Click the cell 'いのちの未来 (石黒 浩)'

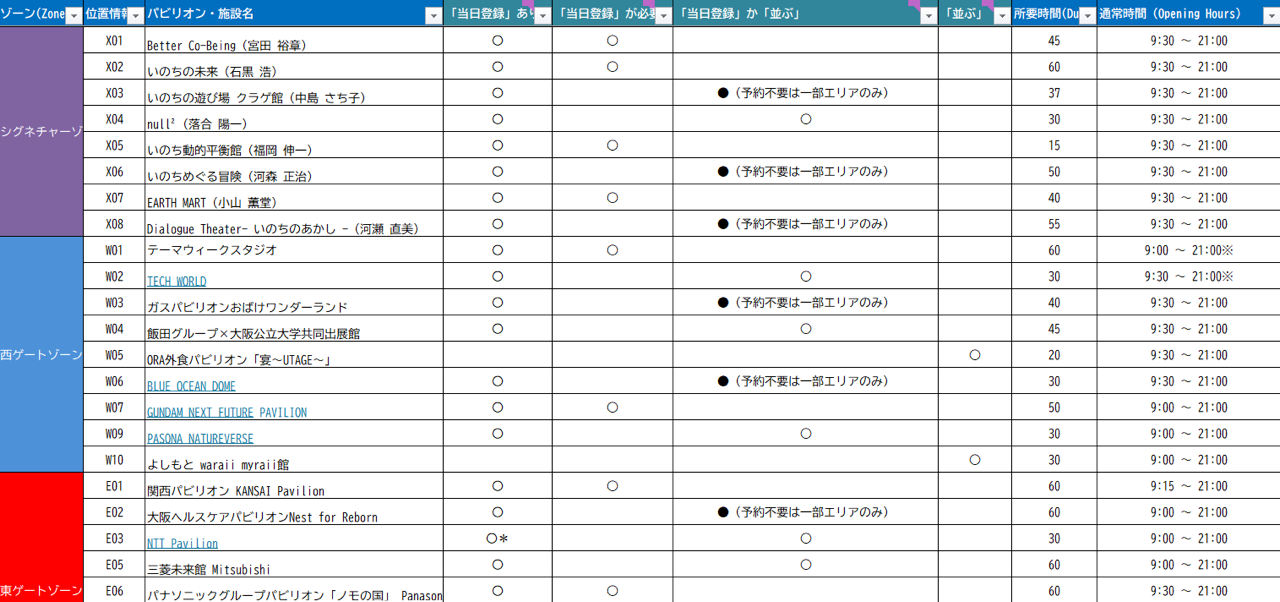pyautogui.click(x=294, y=67)
